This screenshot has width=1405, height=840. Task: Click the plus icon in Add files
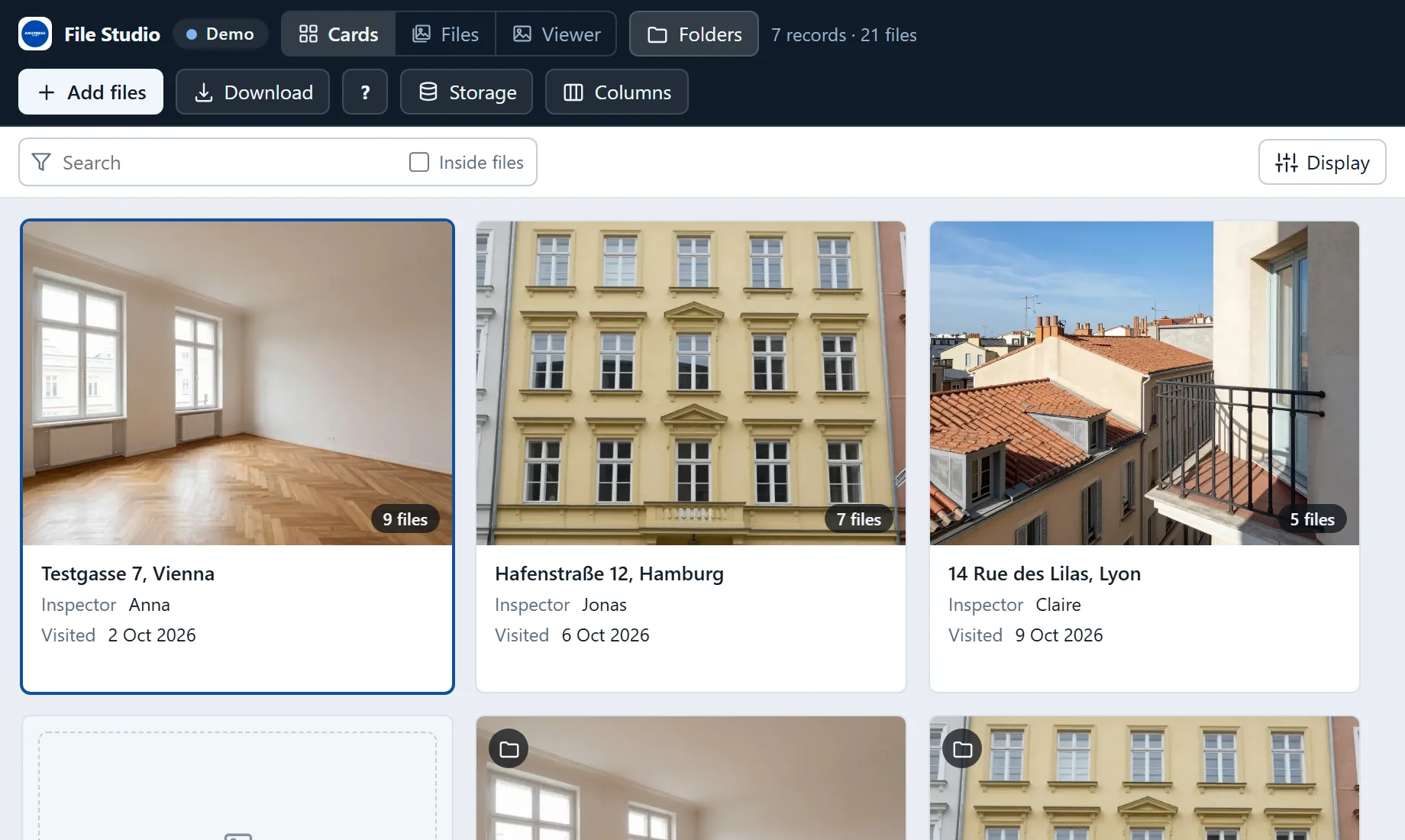(47, 92)
